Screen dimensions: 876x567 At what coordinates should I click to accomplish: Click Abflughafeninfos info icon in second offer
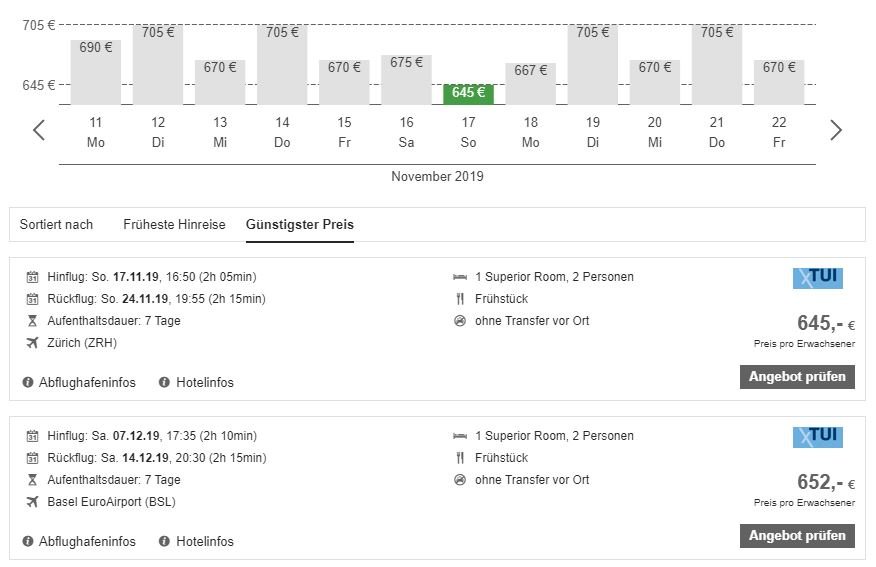28,541
